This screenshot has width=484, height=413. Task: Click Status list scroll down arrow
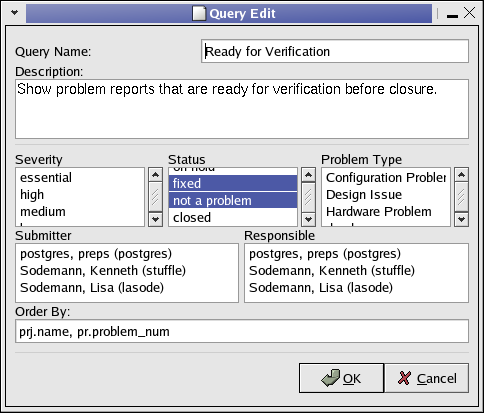[308, 219]
